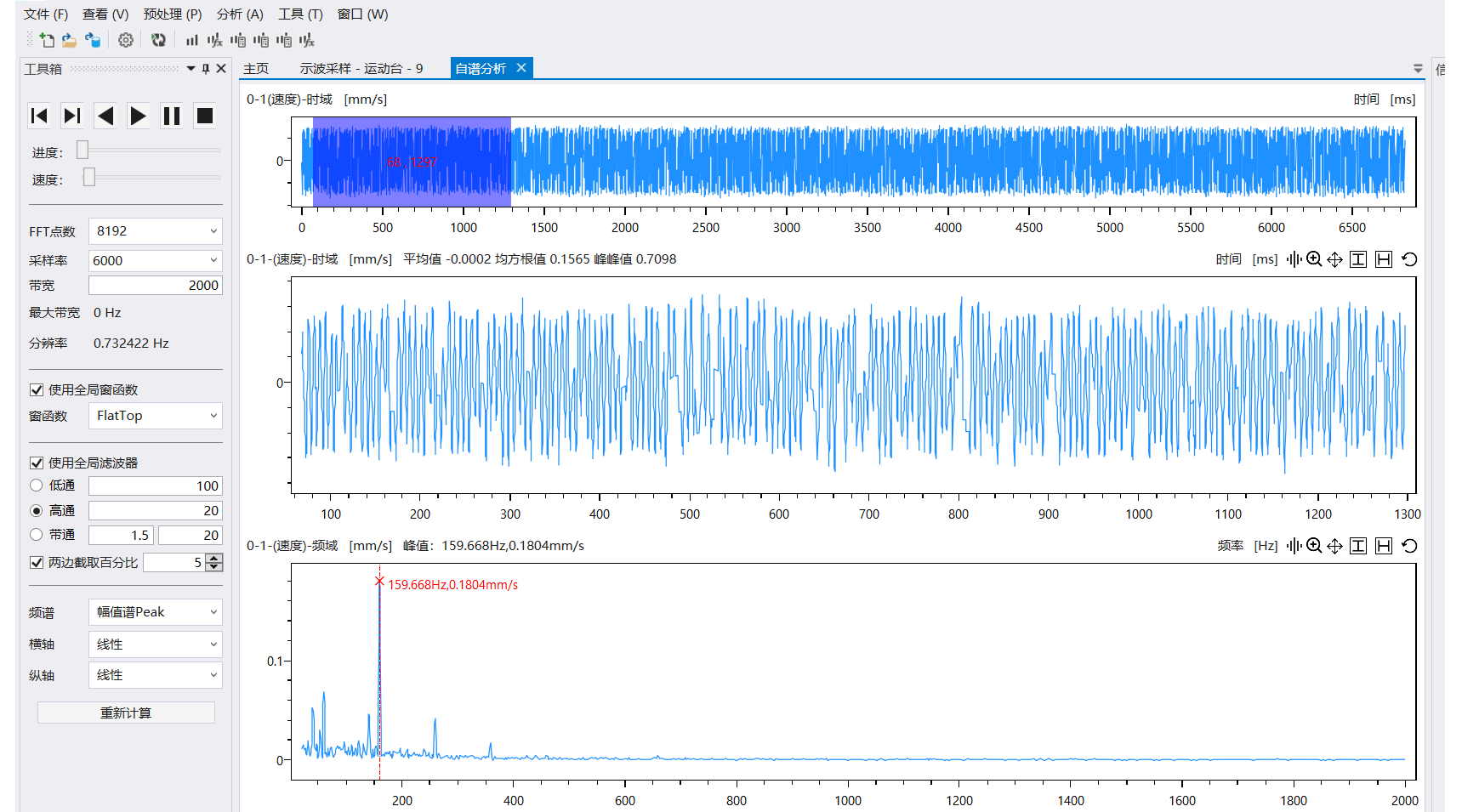Open the settings gear in toolbar
The width and height of the screenshot is (1462, 812).
126,40
